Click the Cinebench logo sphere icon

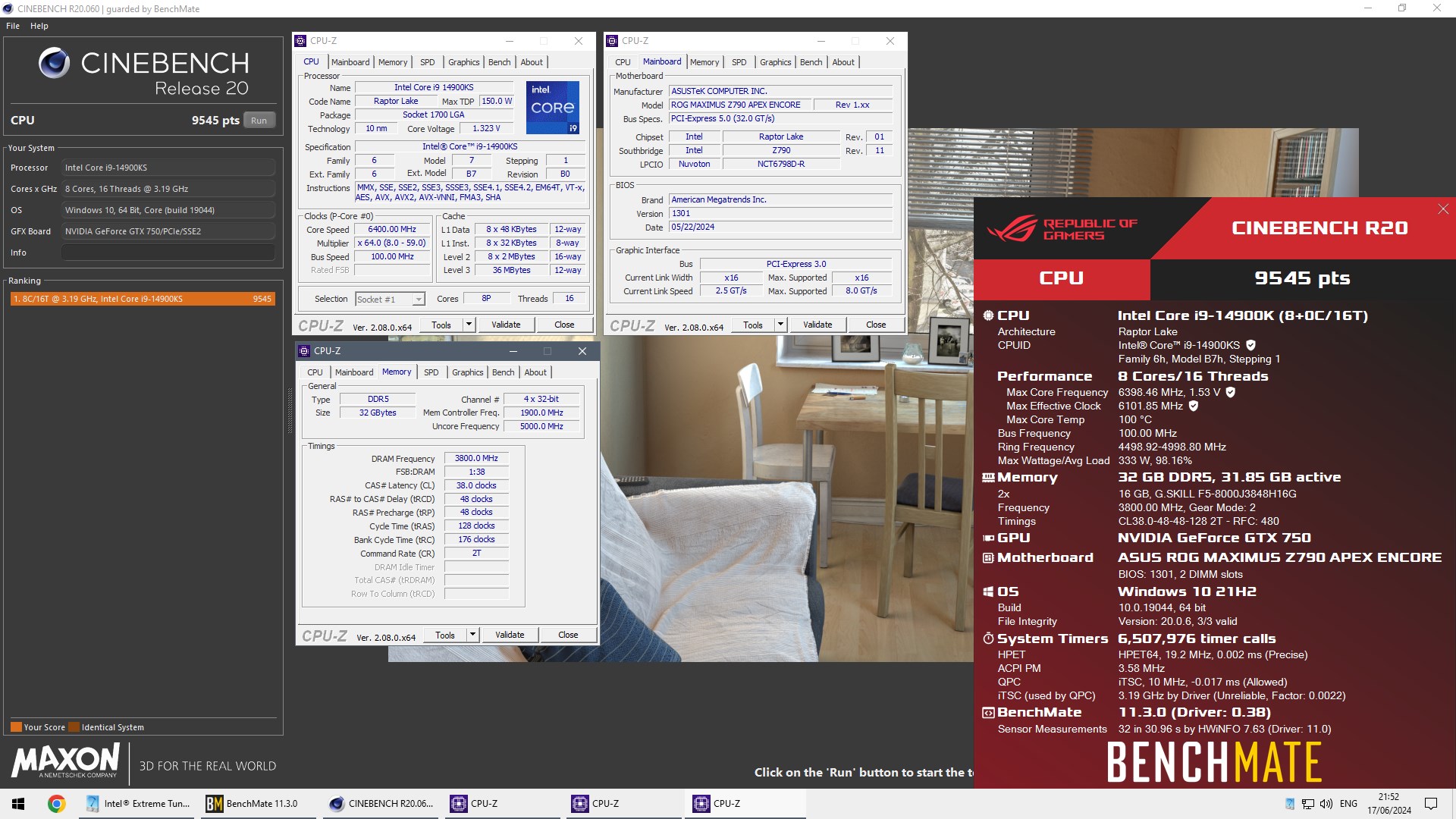(x=54, y=63)
